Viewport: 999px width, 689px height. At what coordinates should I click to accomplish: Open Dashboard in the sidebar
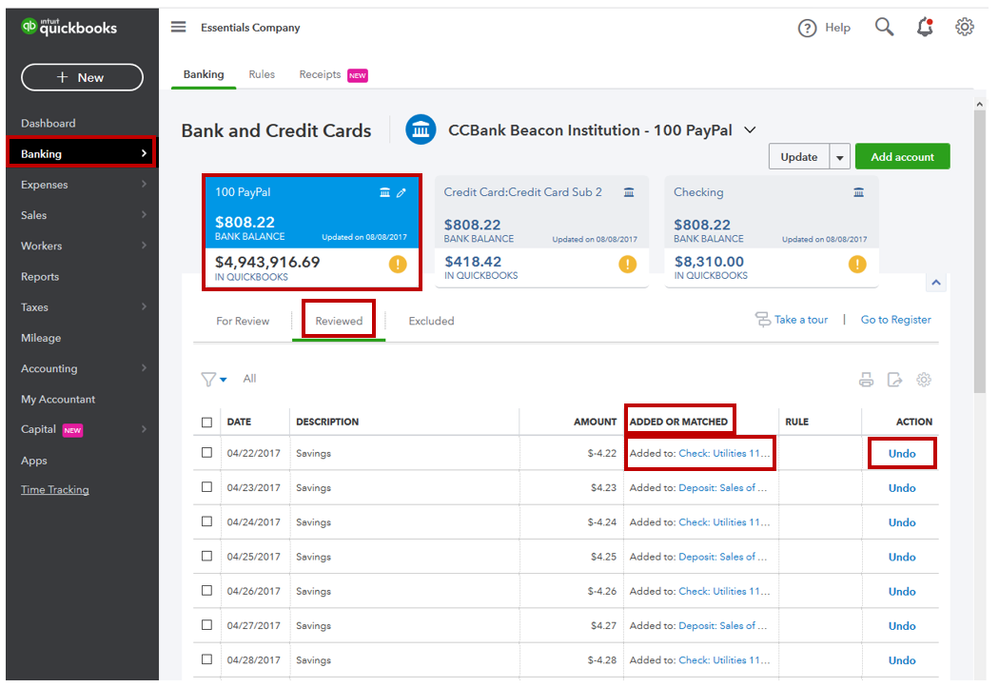coord(48,123)
